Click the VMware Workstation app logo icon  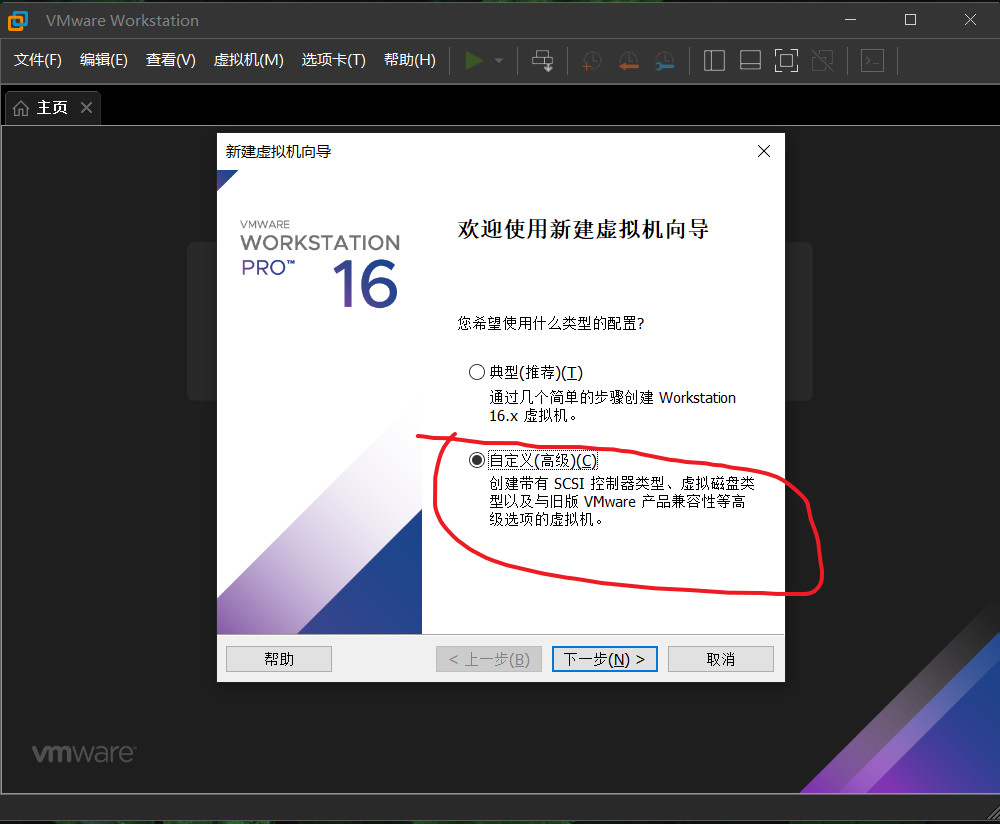click(18, 20)
